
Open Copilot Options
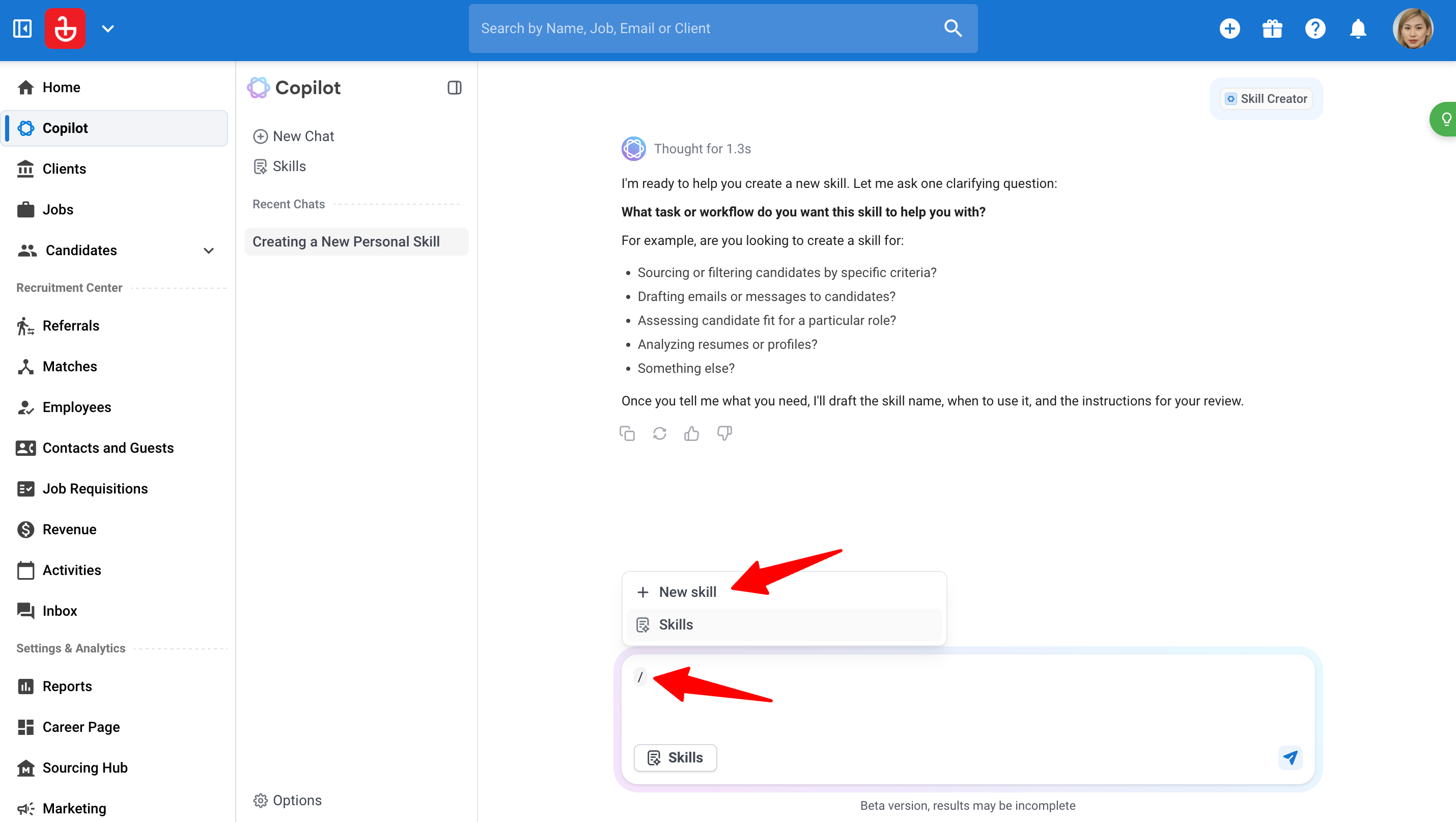click(x=288, y=800)
